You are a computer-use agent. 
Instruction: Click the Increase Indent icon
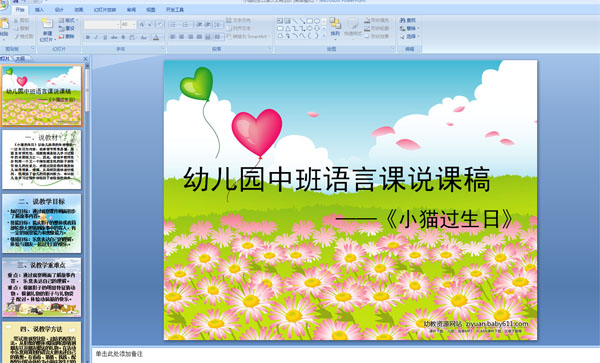[207, 24]
